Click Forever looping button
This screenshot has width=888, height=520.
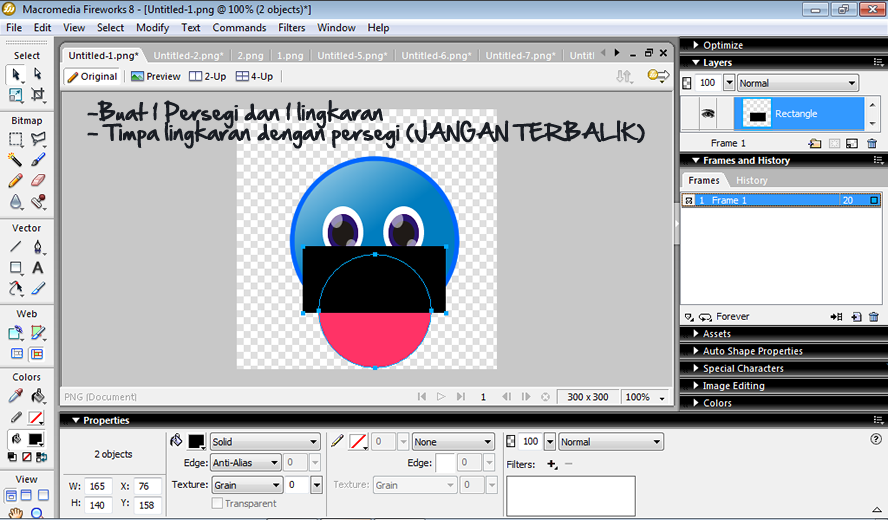tap(705, 317)
